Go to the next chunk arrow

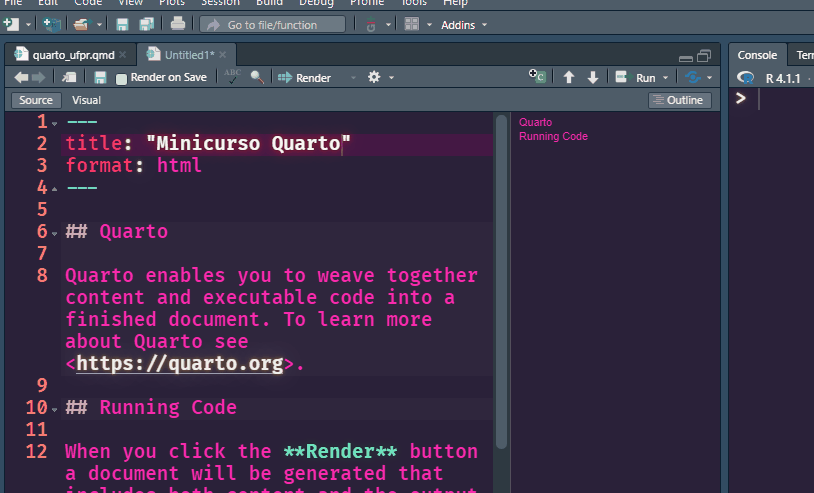(x=593, y=77)
